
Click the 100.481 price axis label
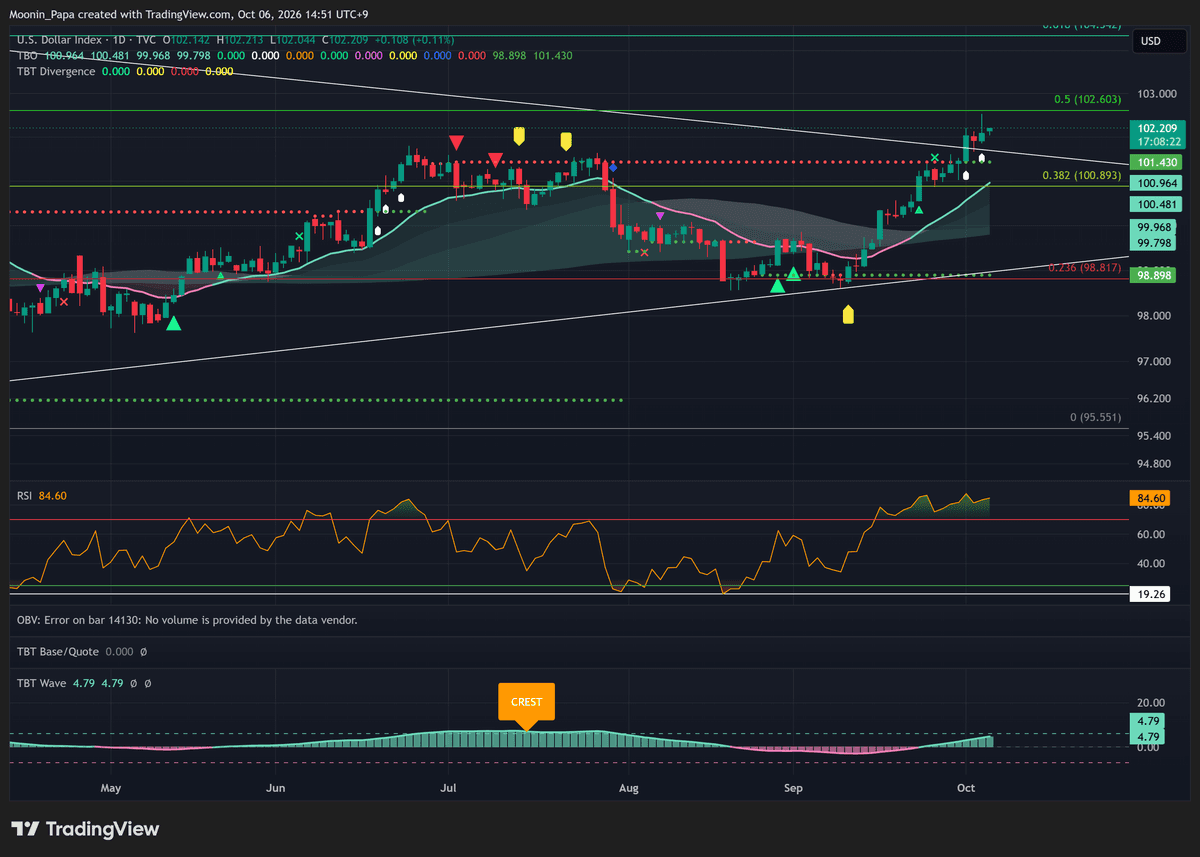[1155, 204]
